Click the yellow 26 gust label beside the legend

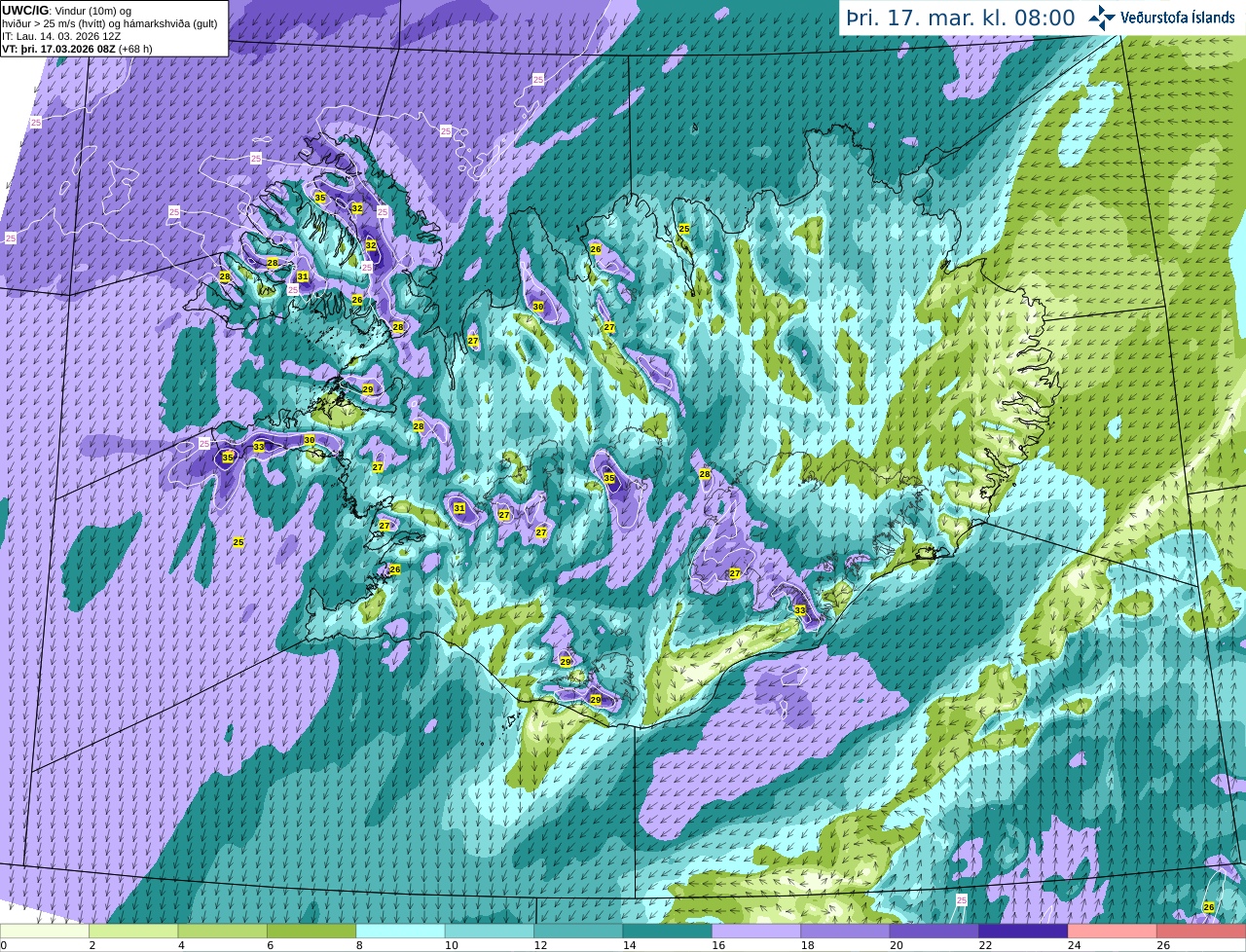point(1209,907)
